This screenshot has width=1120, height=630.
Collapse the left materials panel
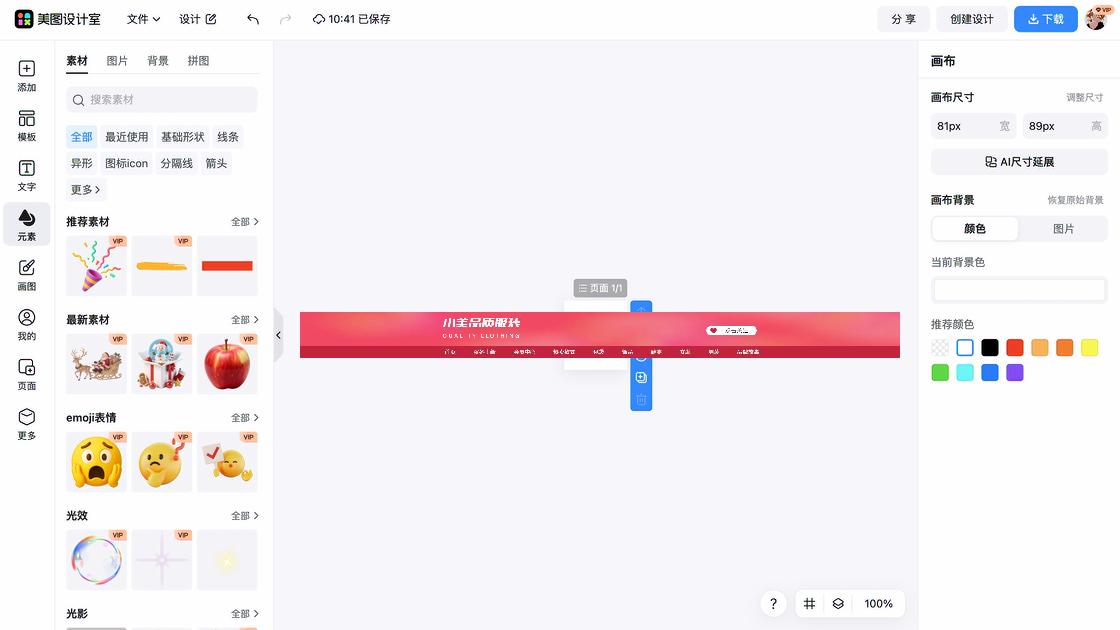tap(278, 335)
